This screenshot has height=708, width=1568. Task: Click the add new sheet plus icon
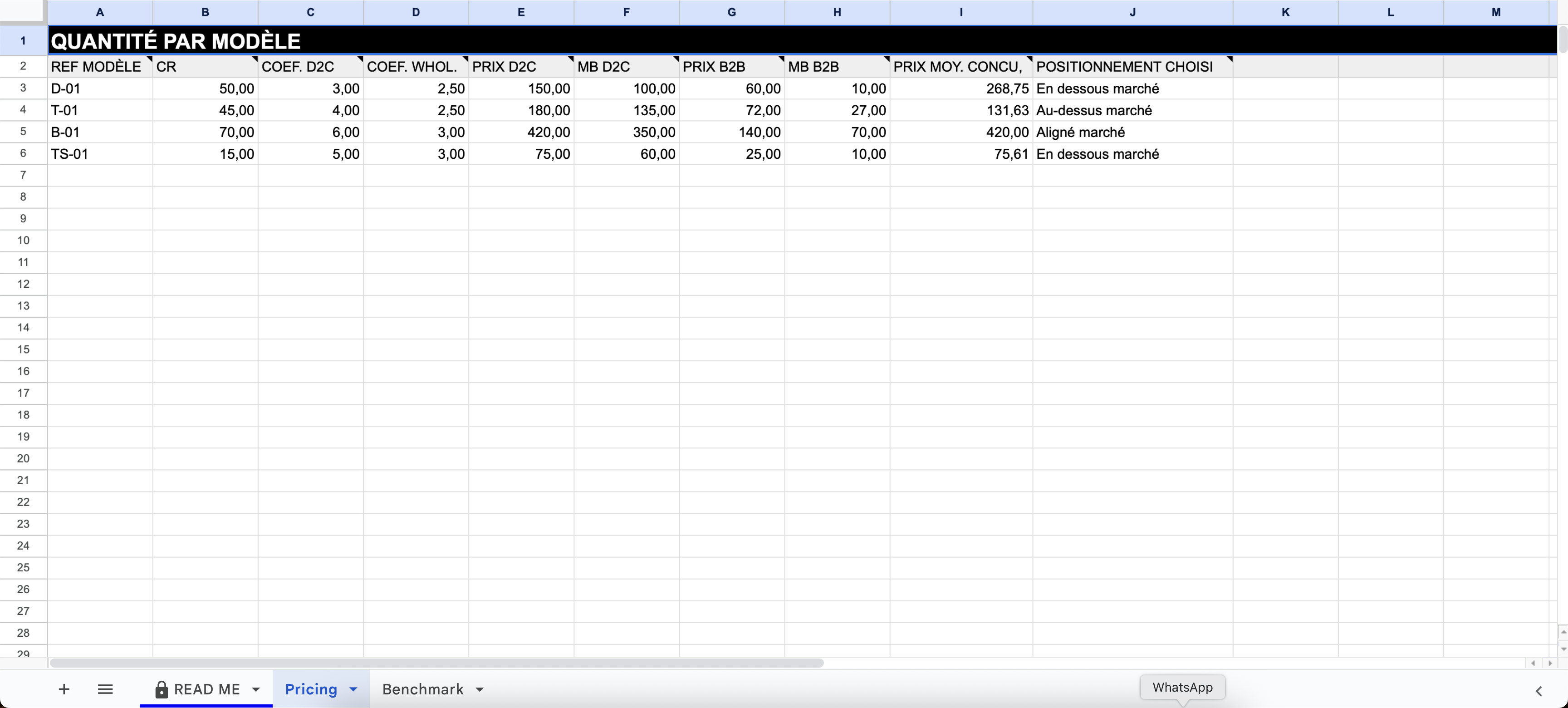(64, 689)
